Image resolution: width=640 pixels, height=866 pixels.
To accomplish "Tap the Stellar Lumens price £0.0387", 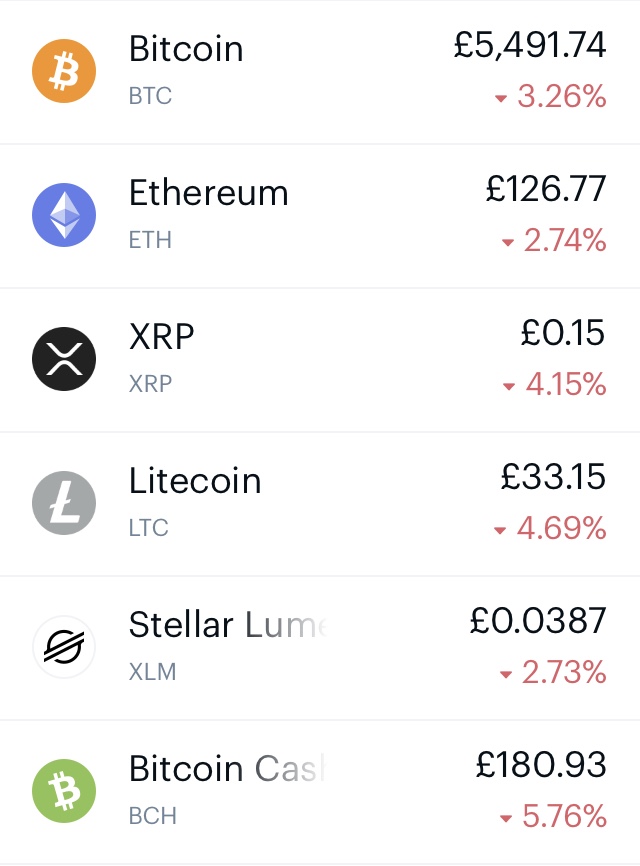I will point(538,621).
